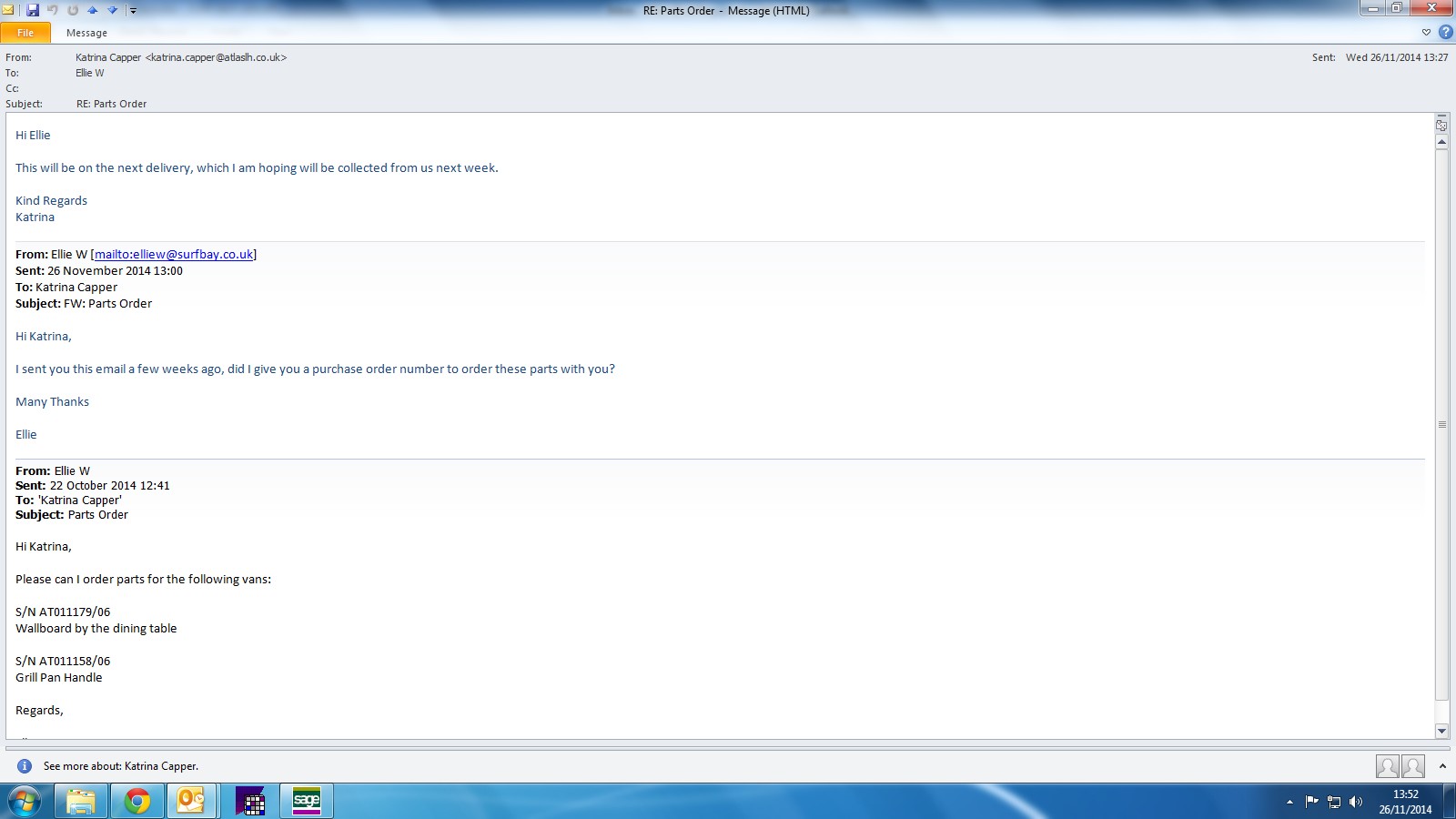The width and height of the screenshot is (1456, 819).
Task: Open Customize Quick Access Toolbar dropdown
Action: pyautogui.click(x=133, y=11)
